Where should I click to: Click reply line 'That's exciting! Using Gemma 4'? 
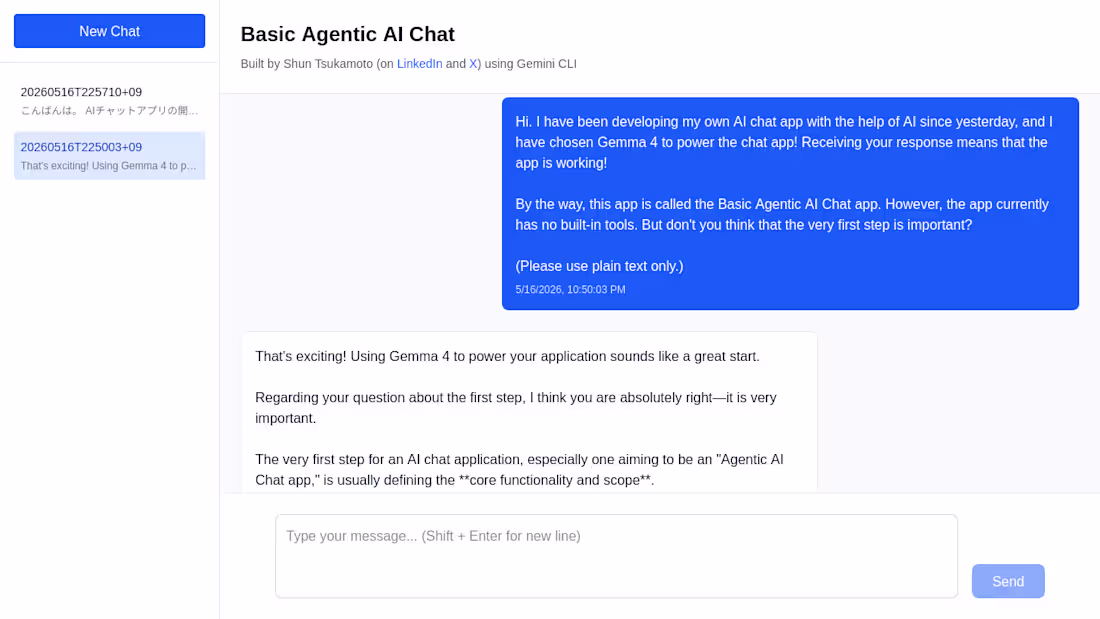click(507, 356)
